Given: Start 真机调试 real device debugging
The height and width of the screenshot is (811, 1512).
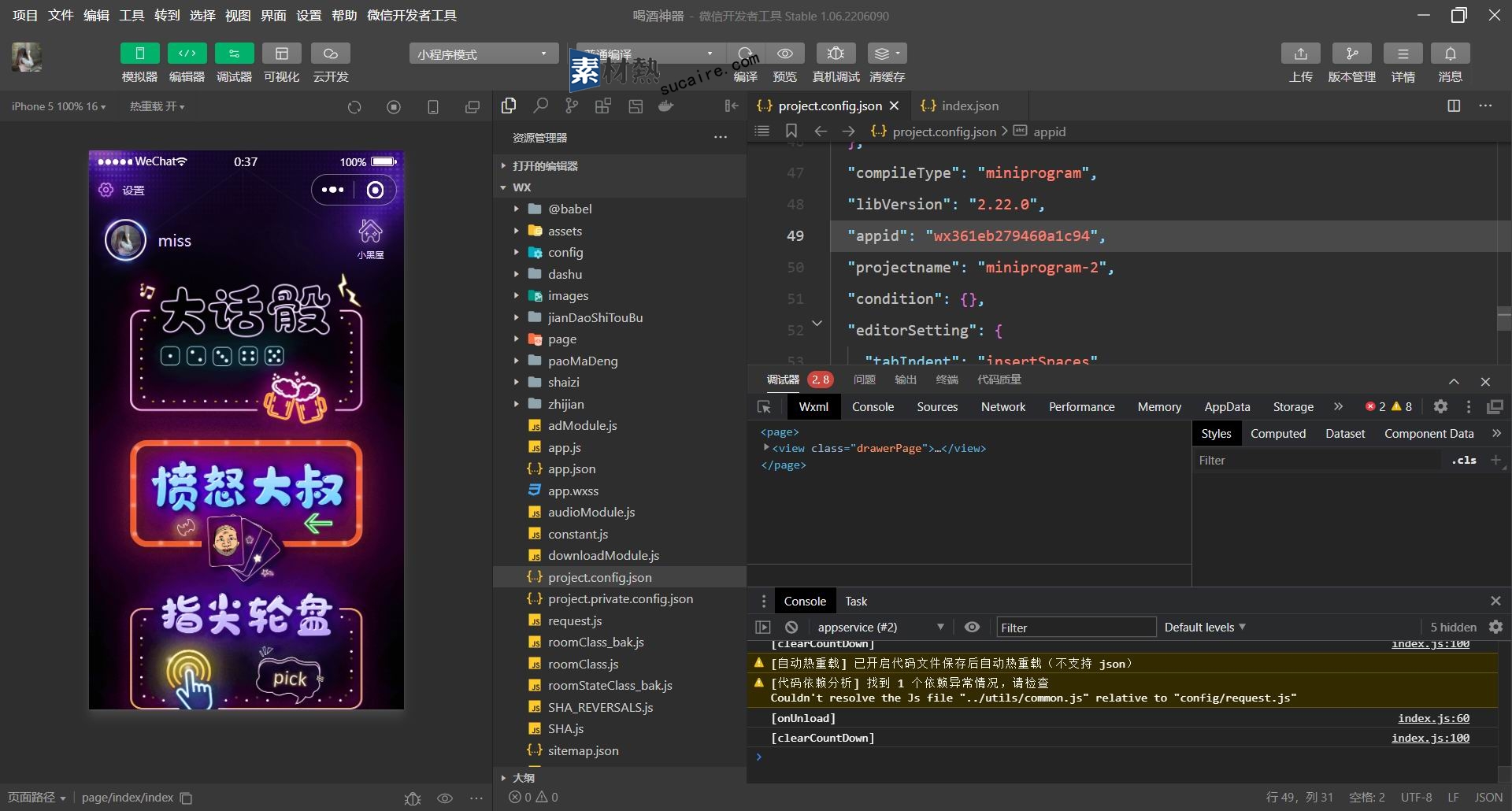Looking at the screenshot, I should 836,54.
